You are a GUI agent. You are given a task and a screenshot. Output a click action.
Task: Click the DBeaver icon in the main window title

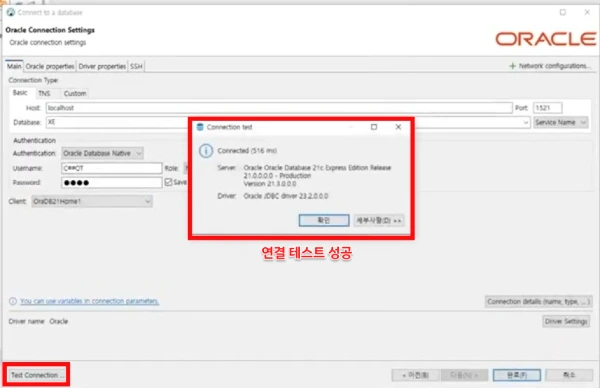(x=11, y=12)
